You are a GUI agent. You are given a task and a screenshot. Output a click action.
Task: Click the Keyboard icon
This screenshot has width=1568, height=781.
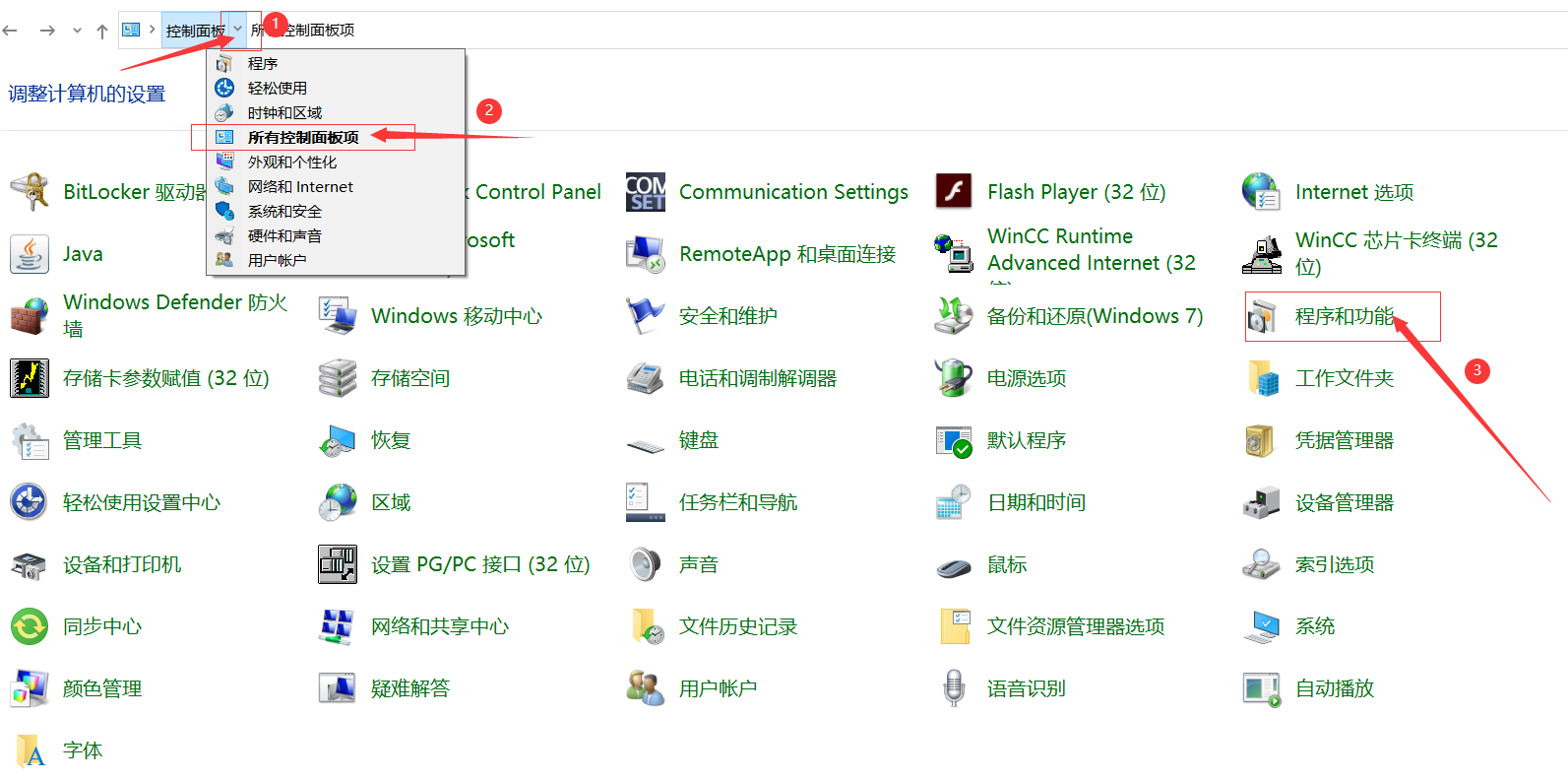646,445
